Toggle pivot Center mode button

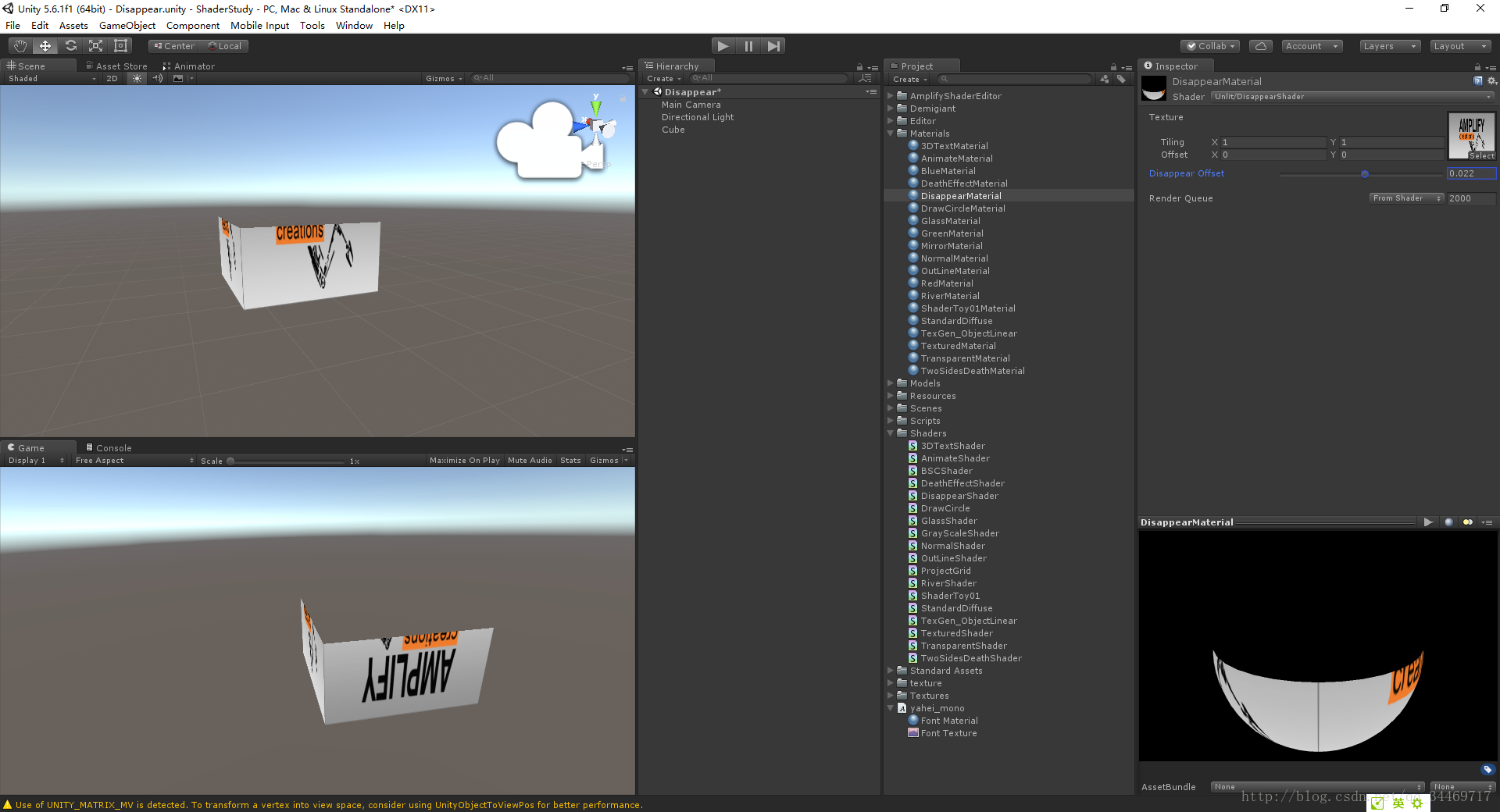pyautogui.click(x=174, y=46)
